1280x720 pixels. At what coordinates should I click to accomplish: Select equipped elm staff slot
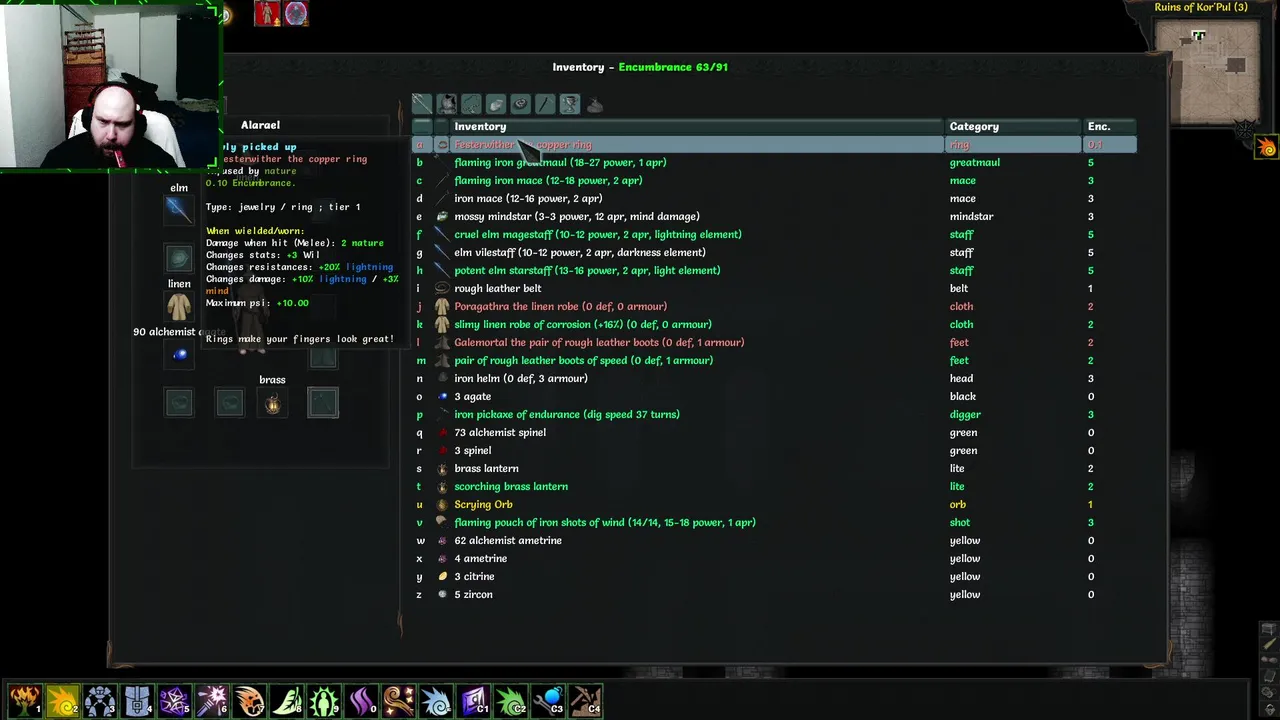[179, 209]
